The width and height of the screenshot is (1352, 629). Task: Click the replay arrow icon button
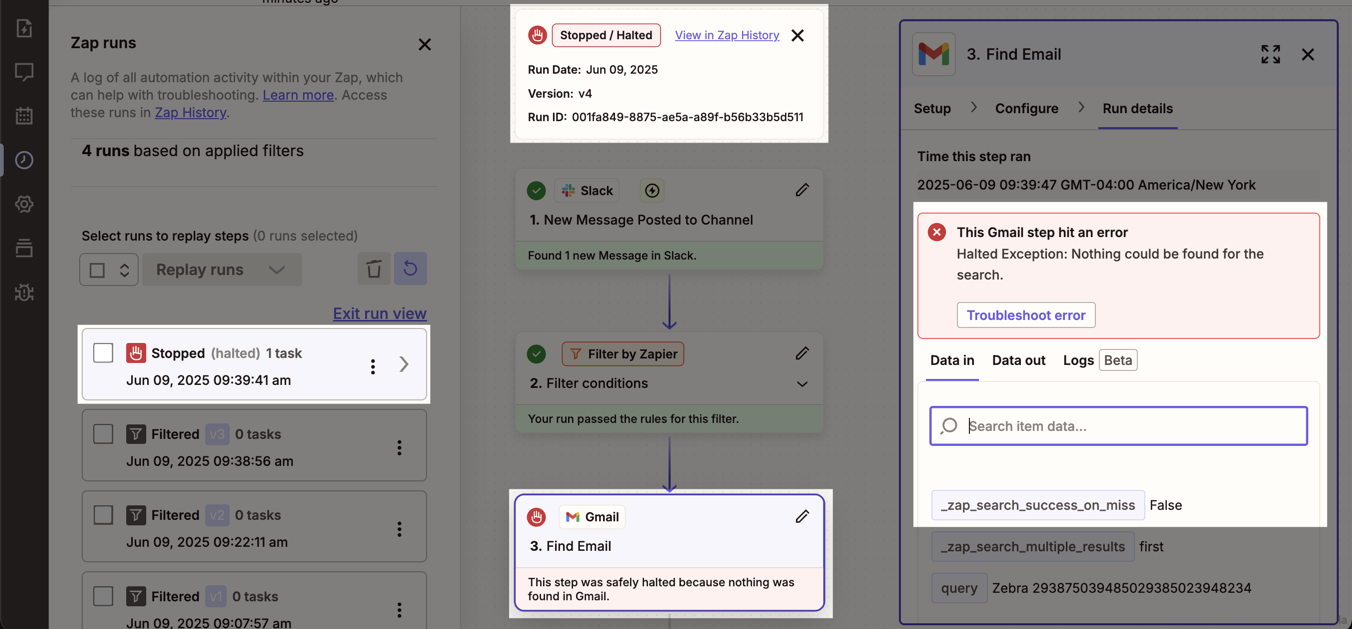click(x=410, y=269)
